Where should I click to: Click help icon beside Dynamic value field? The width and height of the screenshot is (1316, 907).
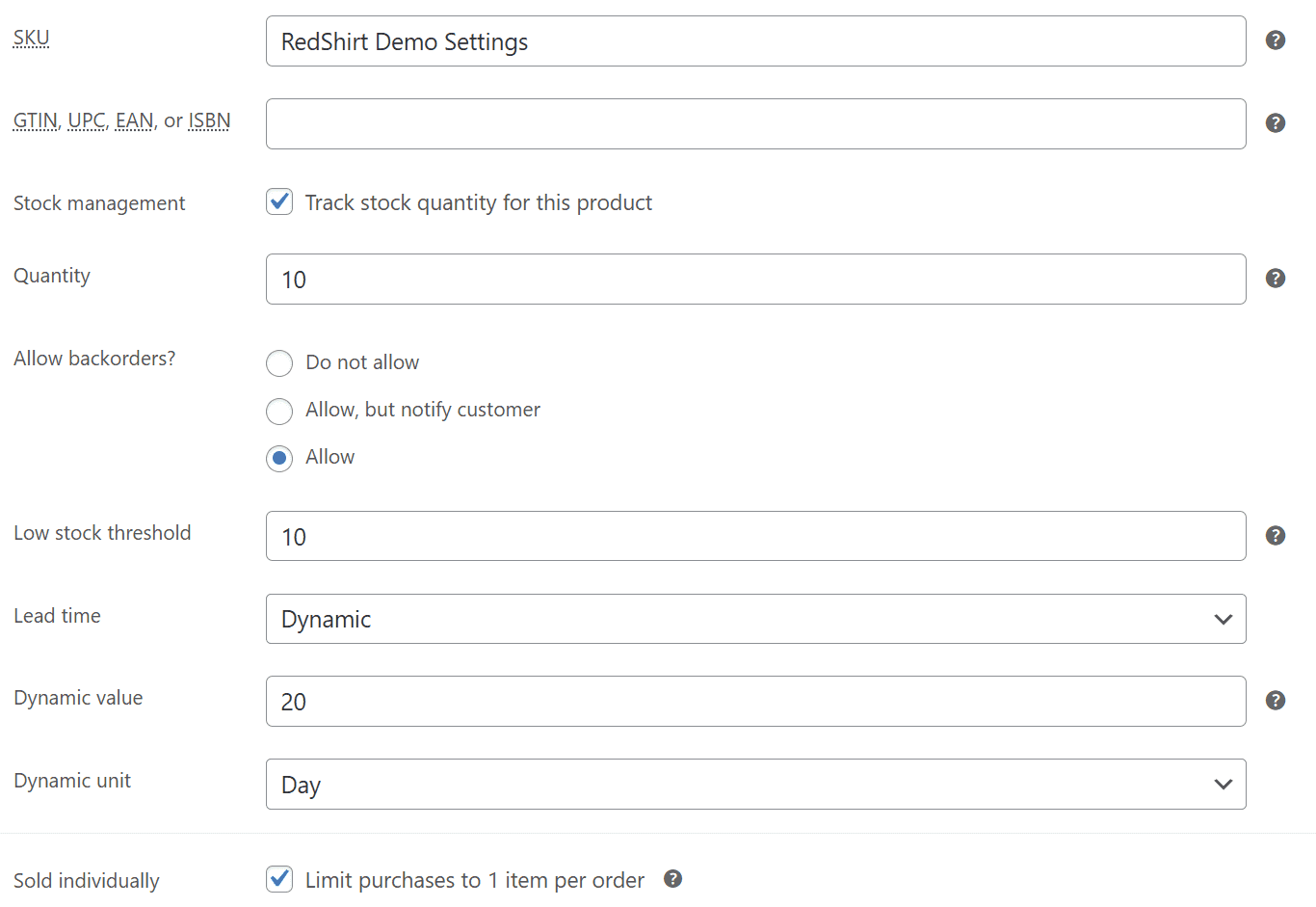point(1276,701)
